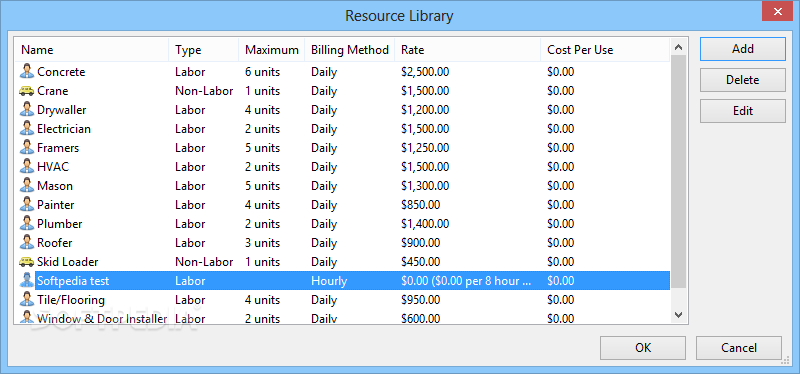Confirm with the OK button

click(x=643, y=348)
